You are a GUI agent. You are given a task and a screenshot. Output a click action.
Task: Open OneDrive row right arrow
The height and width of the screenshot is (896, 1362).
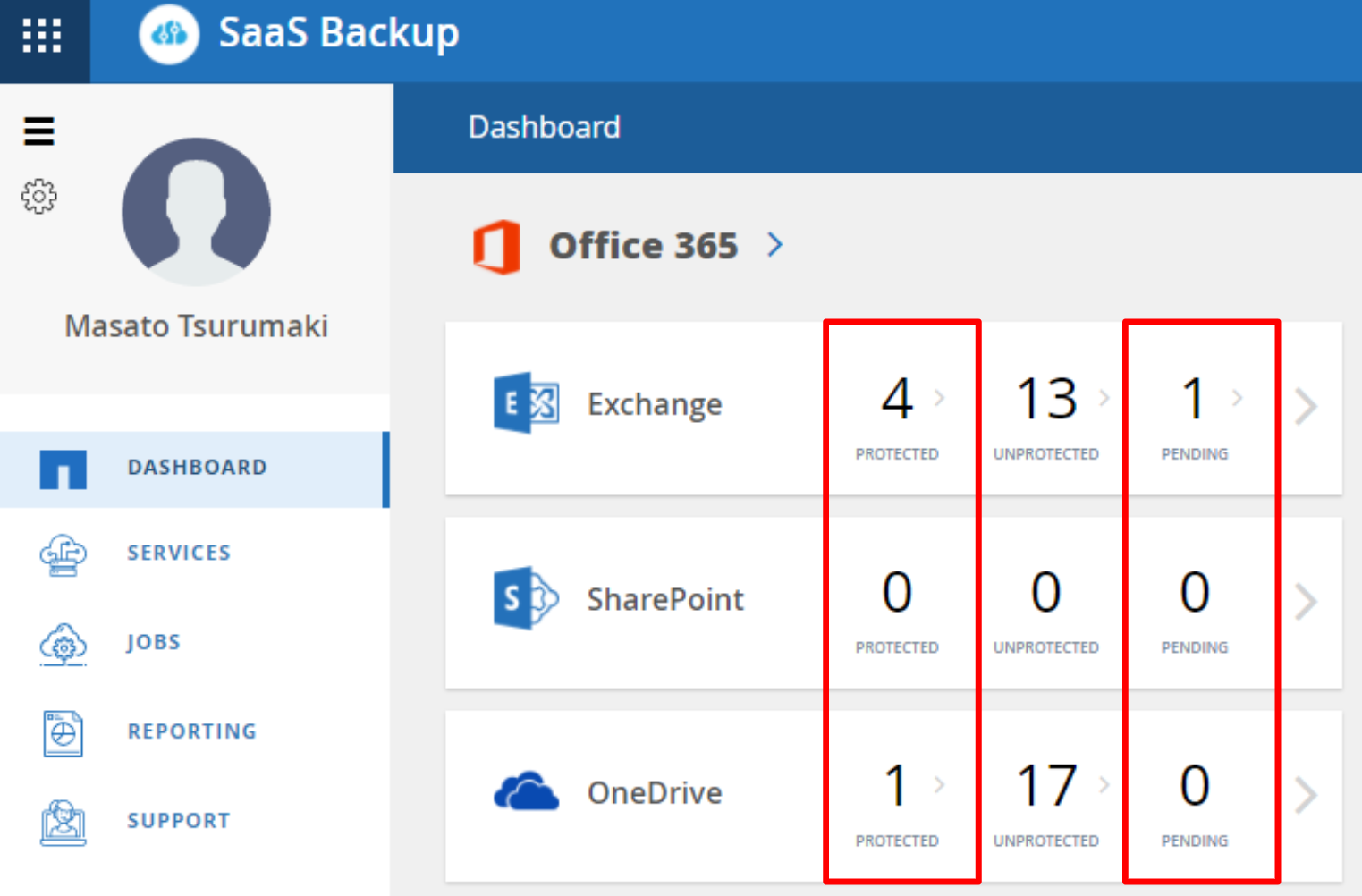pyautogui.click(x=1307, y=795)
